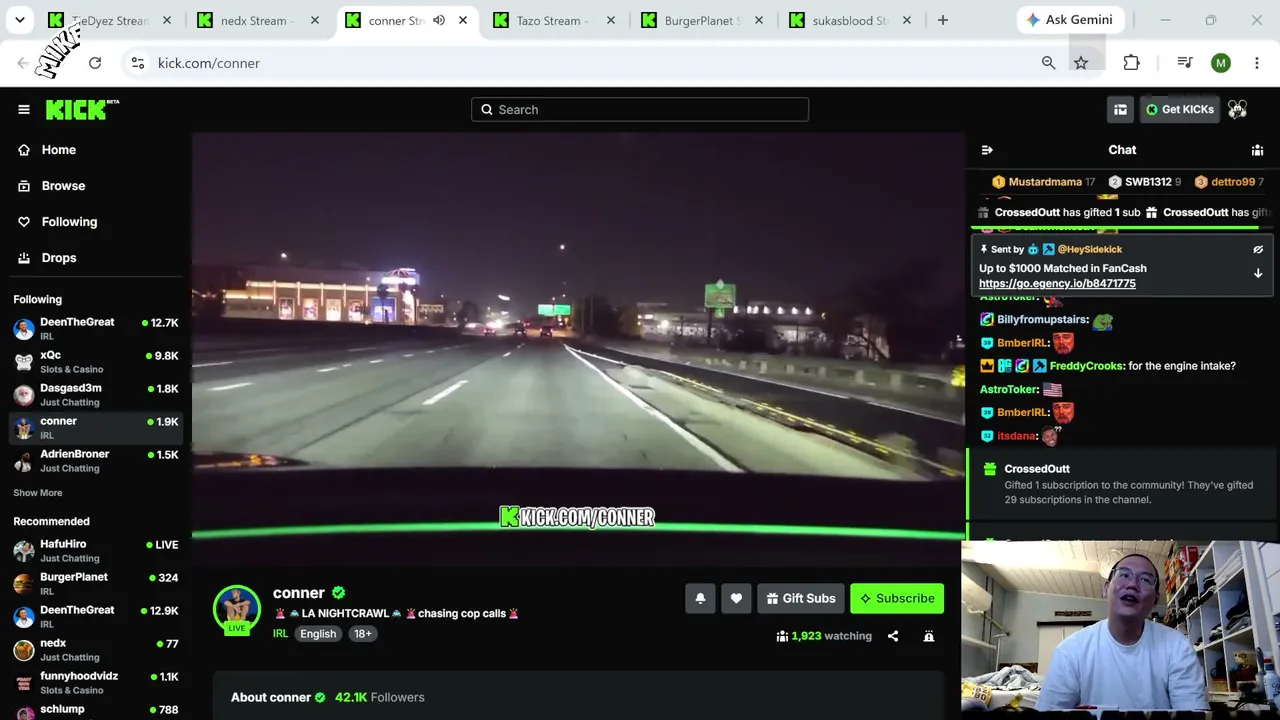Viewport: 1280px width, 720px height.
Task: Click Mustardmama on the chat leaderboard
Action: [1045, 182]
